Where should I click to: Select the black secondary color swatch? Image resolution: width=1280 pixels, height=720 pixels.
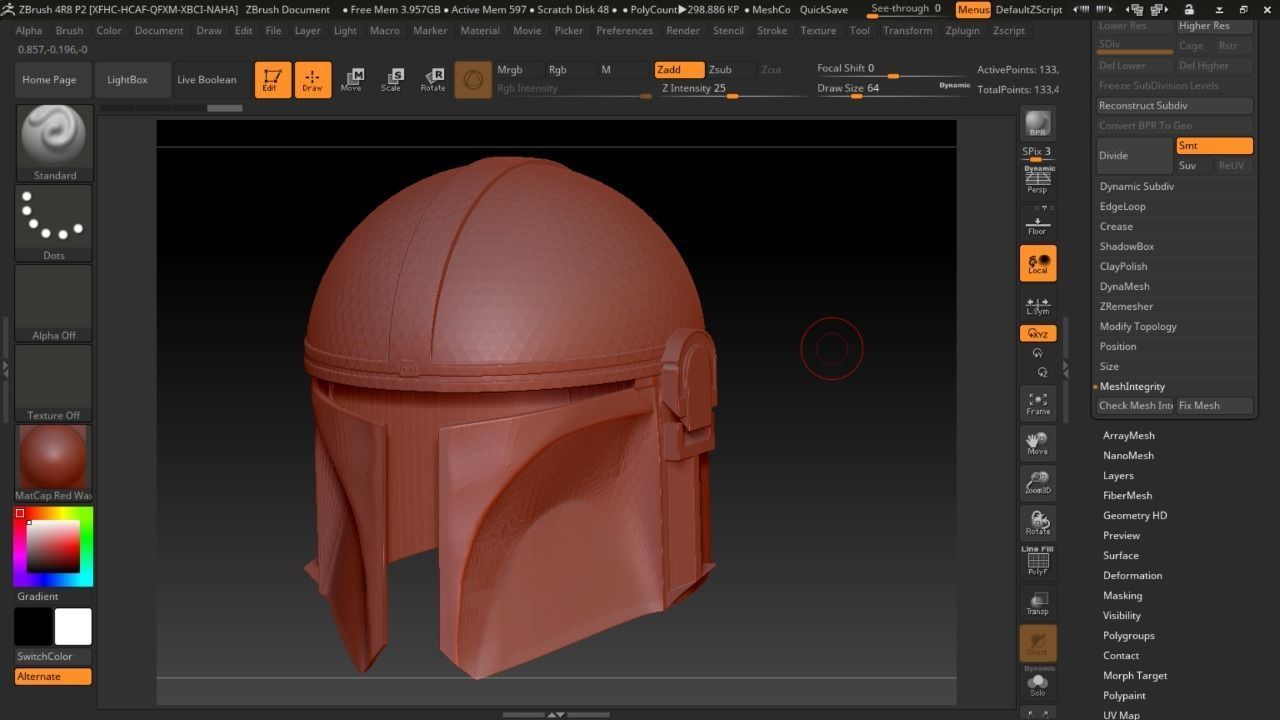point(33,627)
